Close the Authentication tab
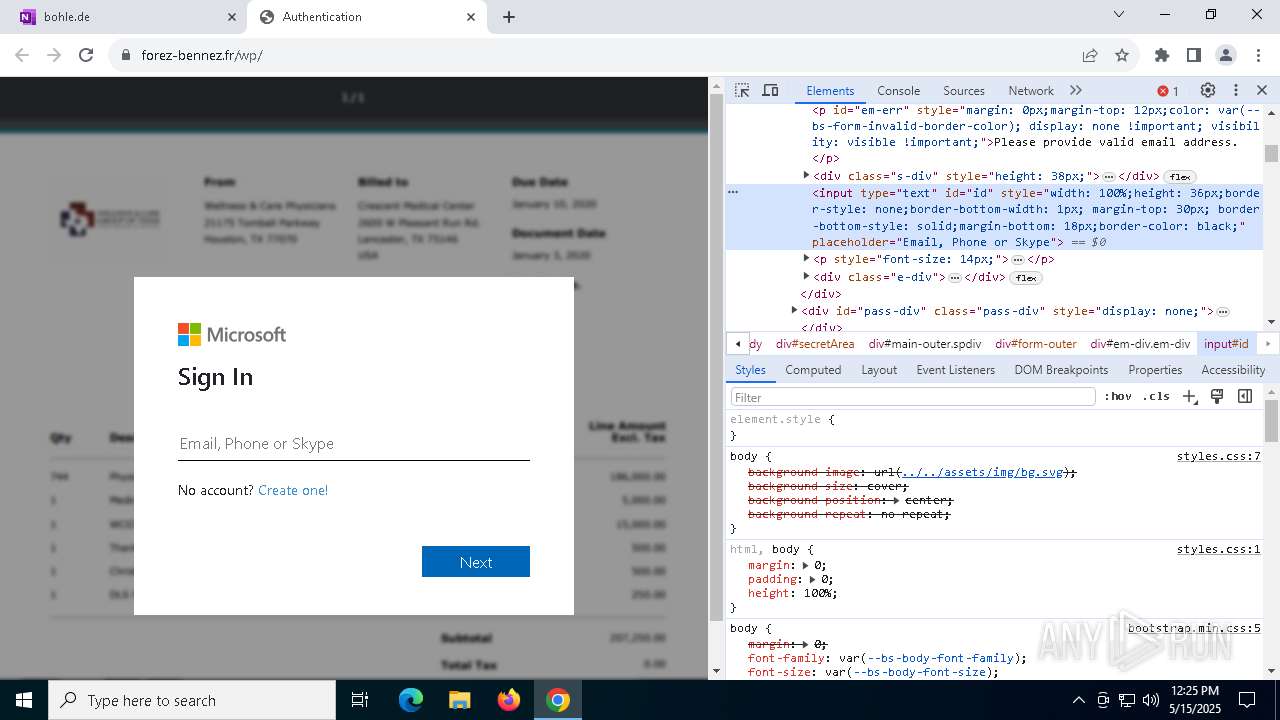The image size is (1280, 720). [x=471, y=17]
